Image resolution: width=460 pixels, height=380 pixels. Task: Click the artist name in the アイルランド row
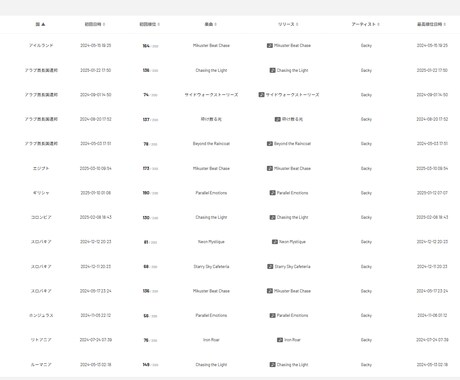coord(366,45)
